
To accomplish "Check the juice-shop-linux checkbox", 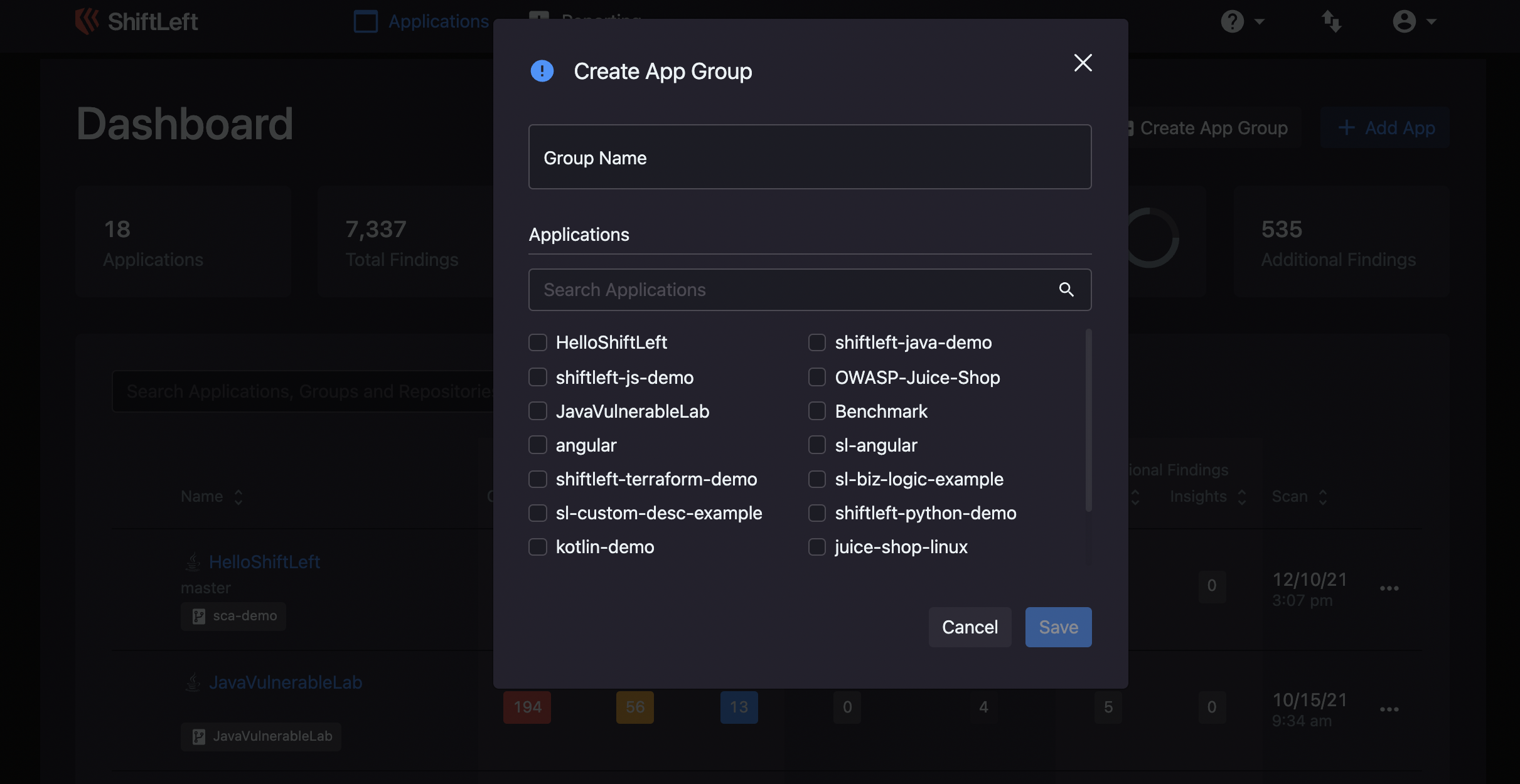I will 816,547.
